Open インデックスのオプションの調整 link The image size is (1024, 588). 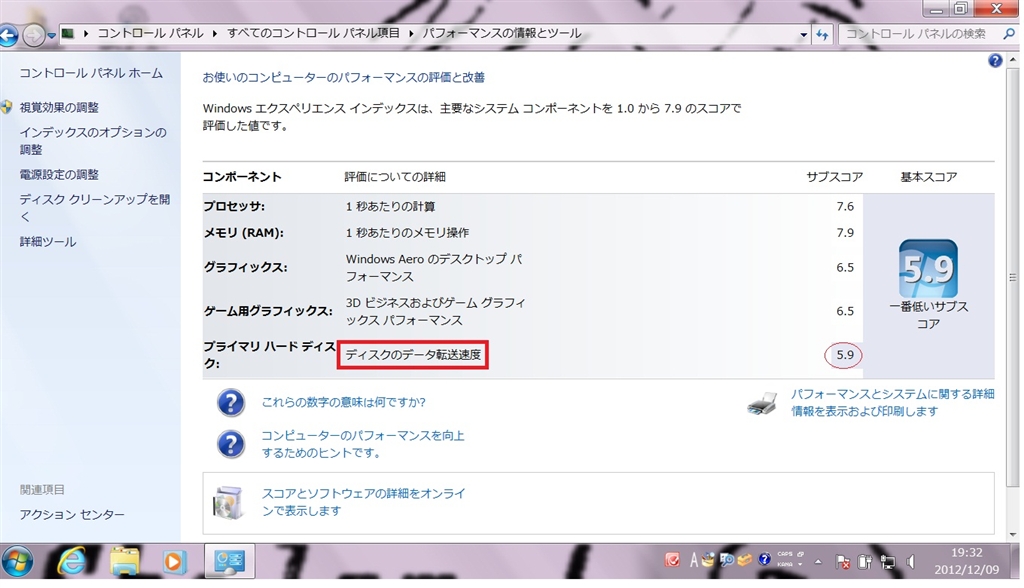point(93,140)
